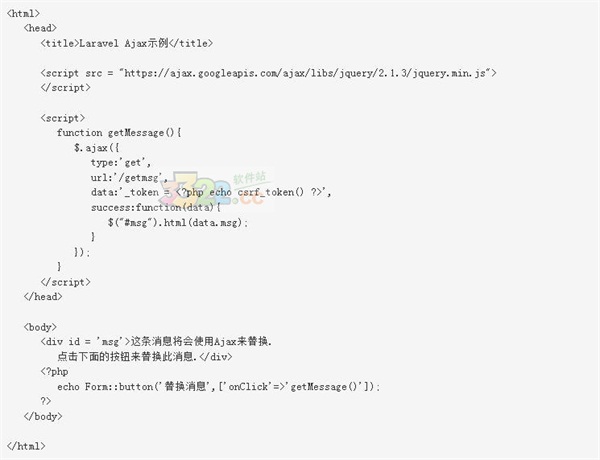Screen dimensions: 600x460
Task: Click the type:'get' line
Action: click(x=121, y=163)
